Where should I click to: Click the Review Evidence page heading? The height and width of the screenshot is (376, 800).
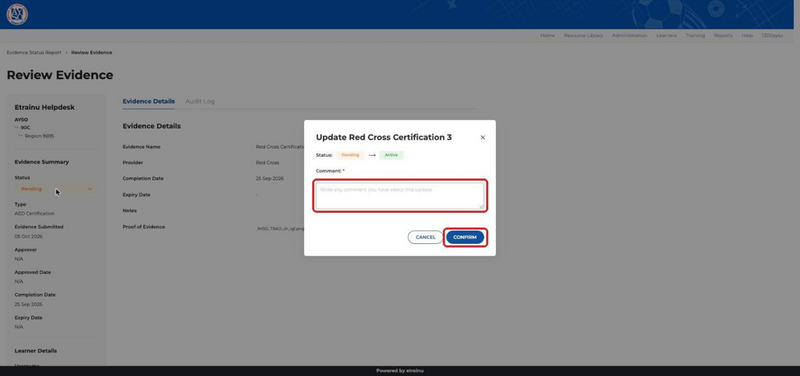[x=60, y=75]
